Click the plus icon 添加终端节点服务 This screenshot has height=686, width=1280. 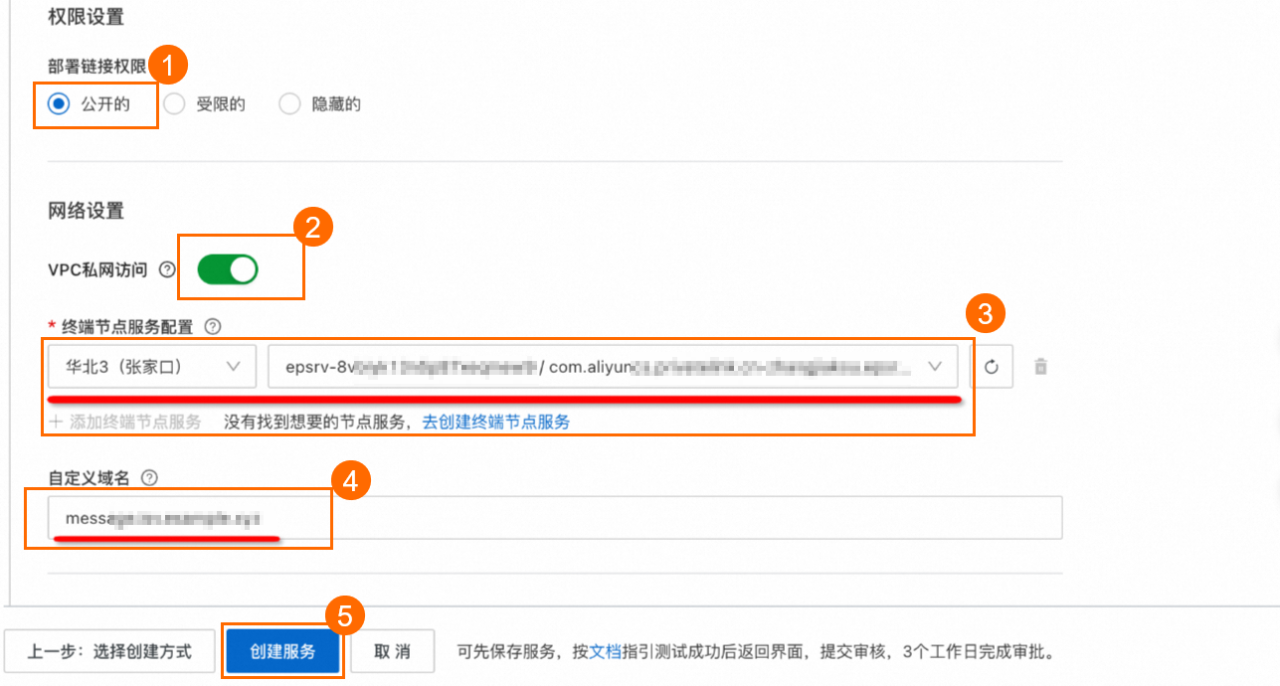56,422
